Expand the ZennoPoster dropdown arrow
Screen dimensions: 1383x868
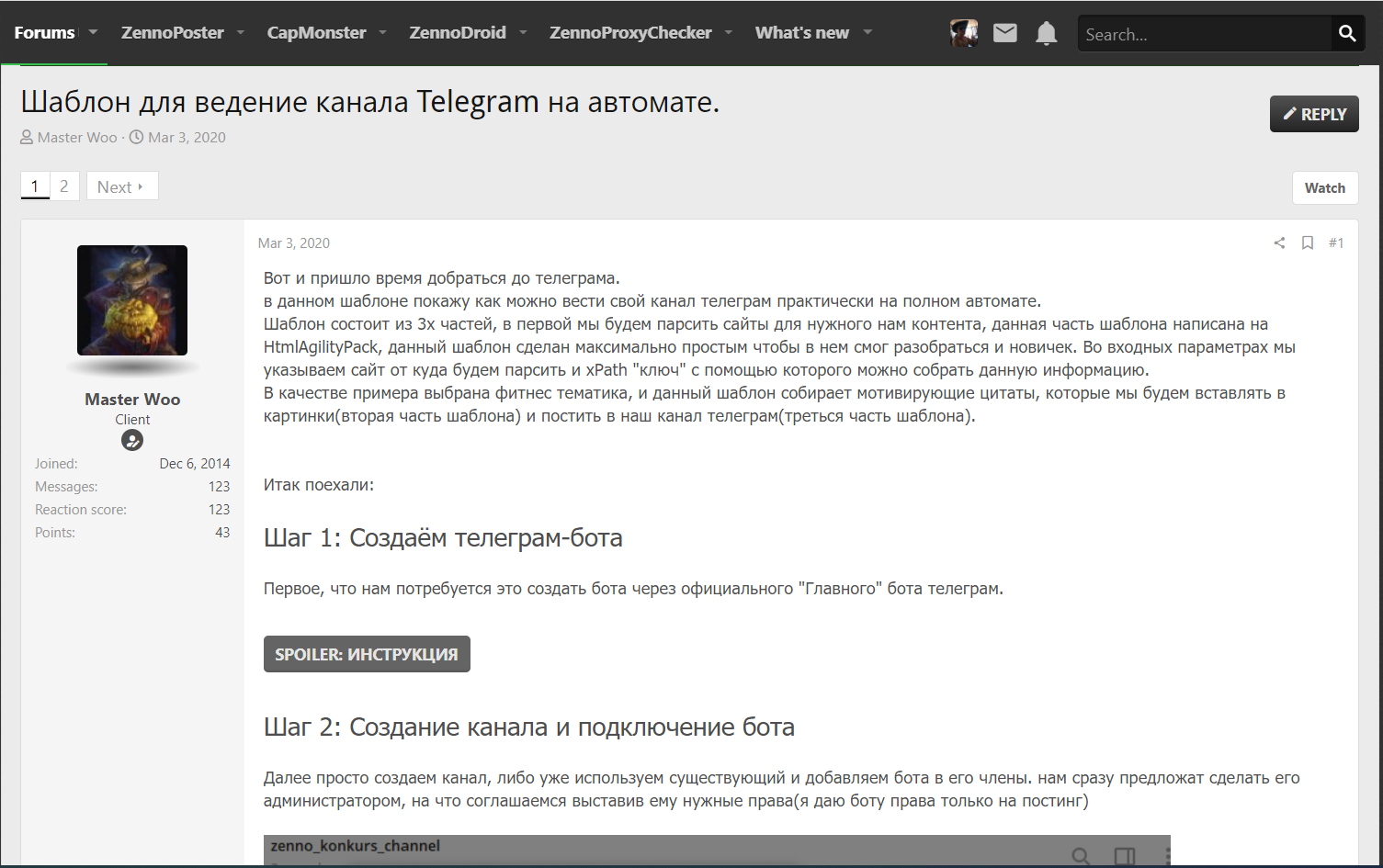(241, 32)
